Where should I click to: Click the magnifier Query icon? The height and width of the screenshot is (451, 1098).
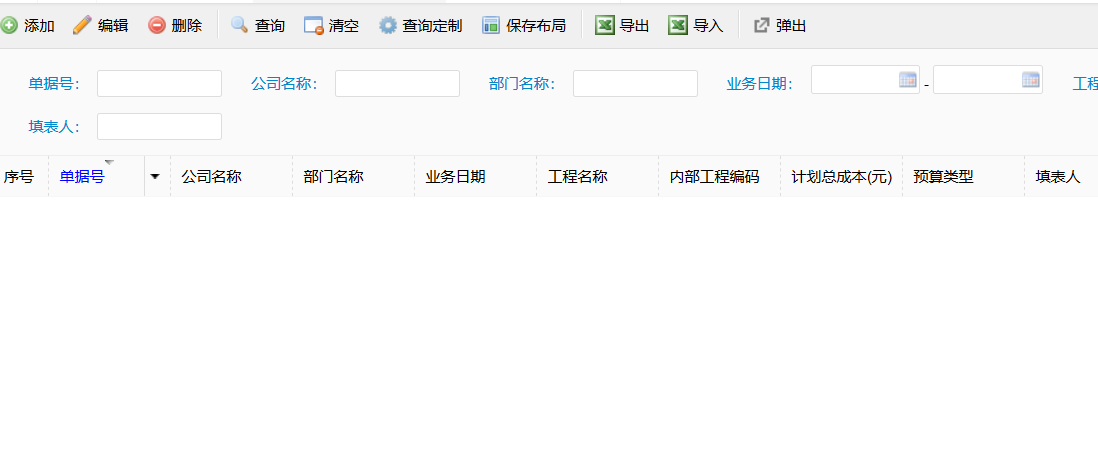click(239, 26)
